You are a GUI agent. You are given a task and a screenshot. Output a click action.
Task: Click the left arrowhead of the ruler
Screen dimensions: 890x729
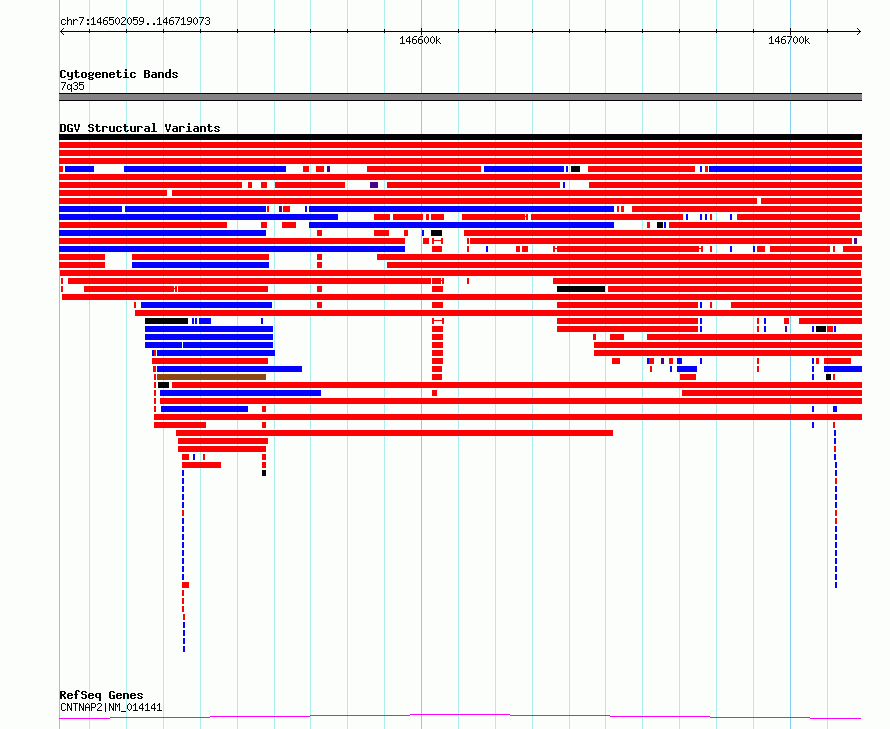pos(62,32)
